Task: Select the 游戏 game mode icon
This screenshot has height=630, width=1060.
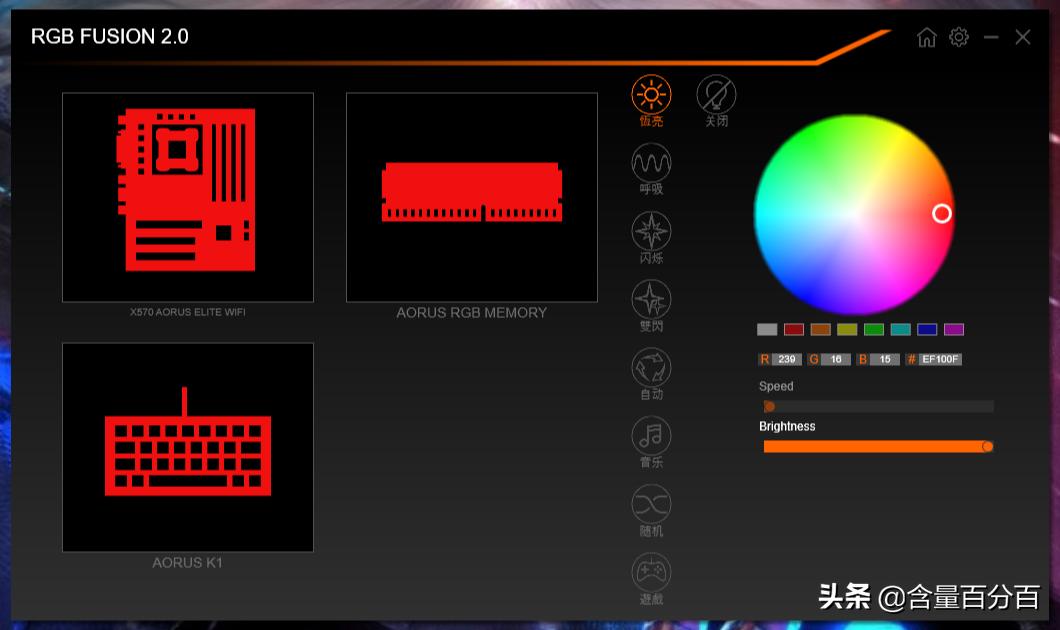Action: click(x=651, y=573)
